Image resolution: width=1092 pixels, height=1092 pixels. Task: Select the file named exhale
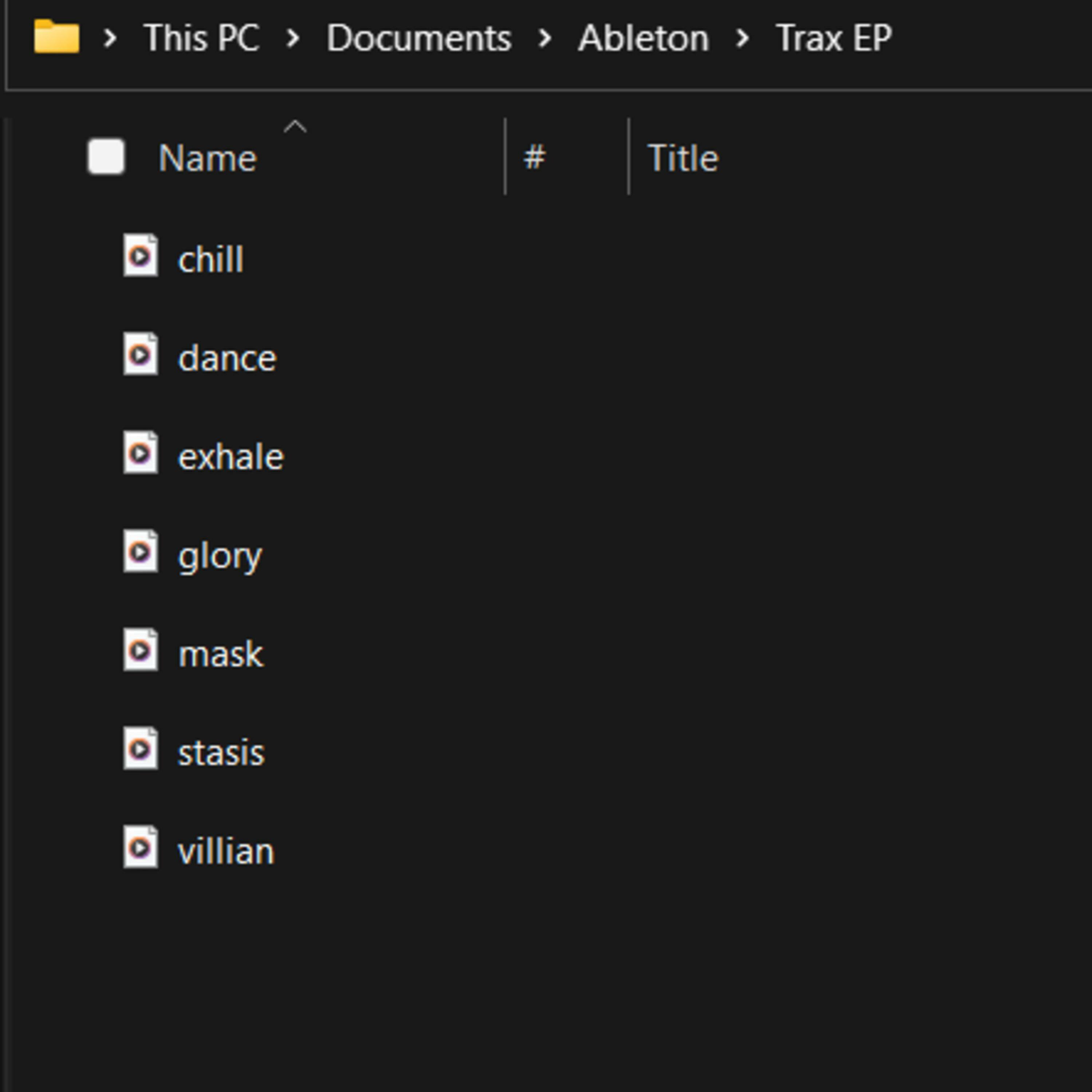click(x=231, y=457)
